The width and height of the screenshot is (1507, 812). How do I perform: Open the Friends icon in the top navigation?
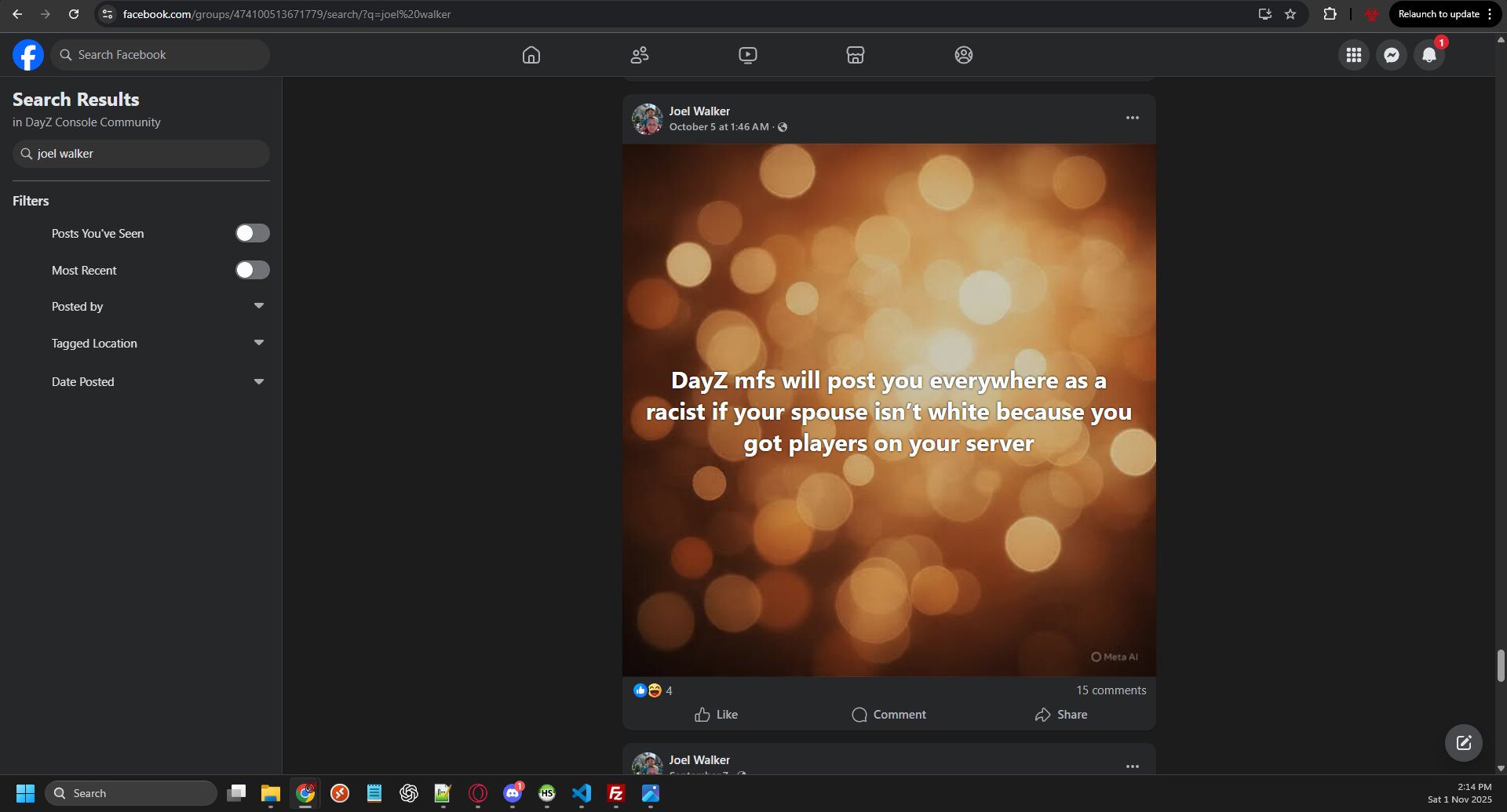pos(640,55)
